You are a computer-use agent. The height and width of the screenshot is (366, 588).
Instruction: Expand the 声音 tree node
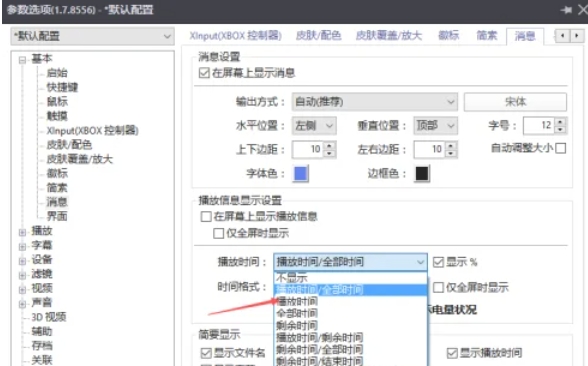coord(22,304)
